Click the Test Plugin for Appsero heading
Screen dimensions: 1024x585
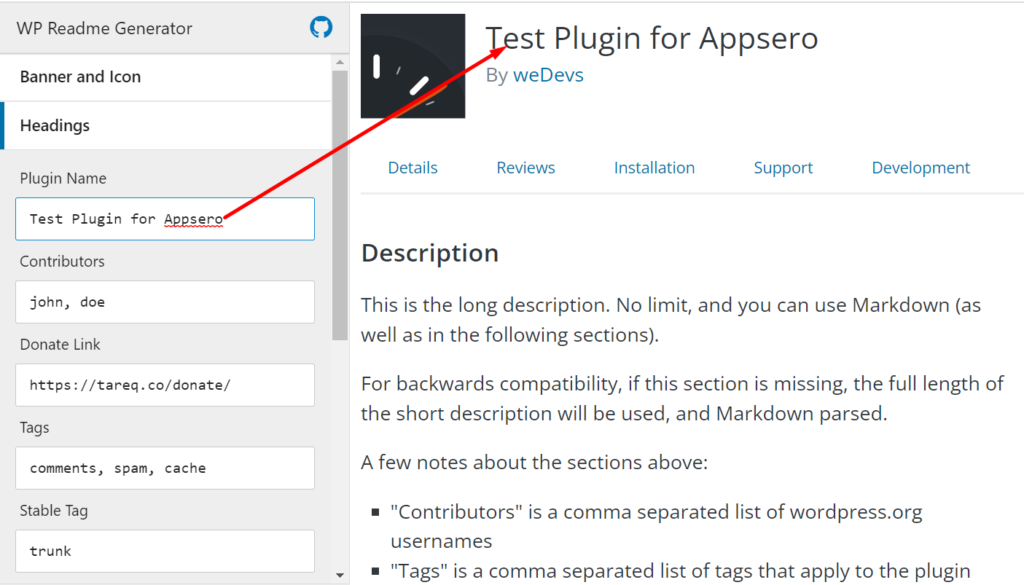tap(652, 38)
